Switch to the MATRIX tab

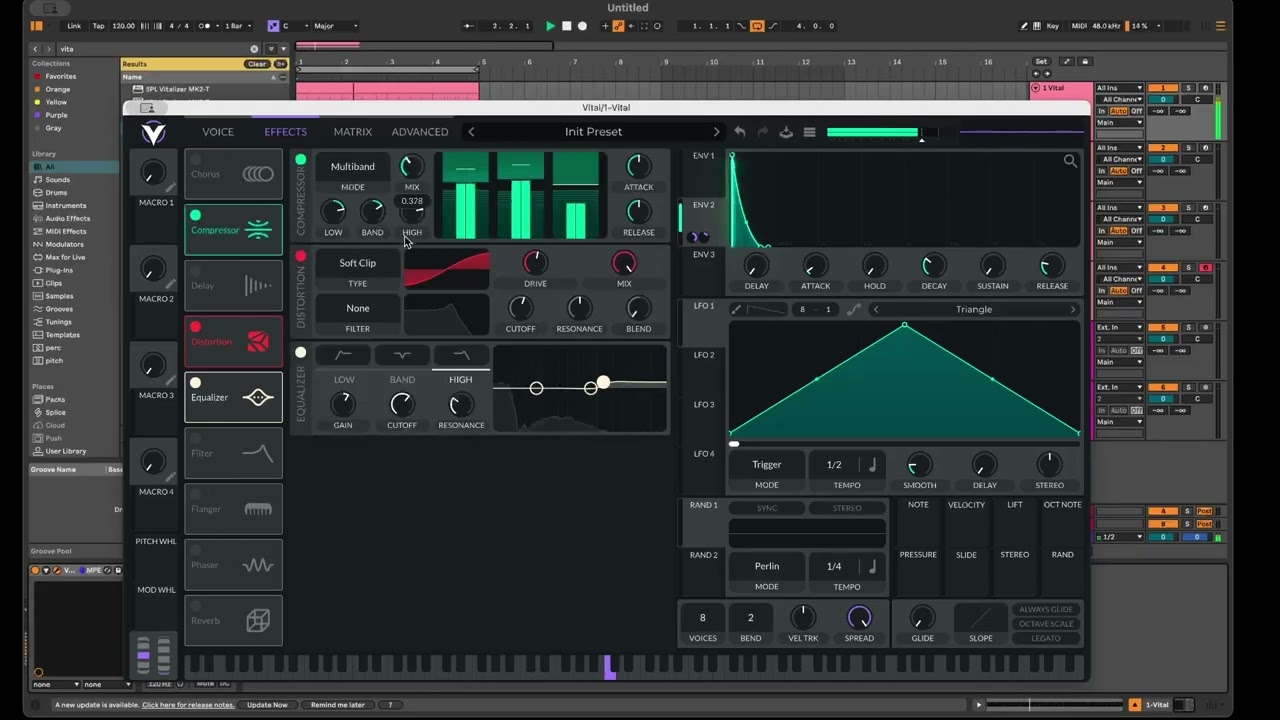click(x=352, y=132)
